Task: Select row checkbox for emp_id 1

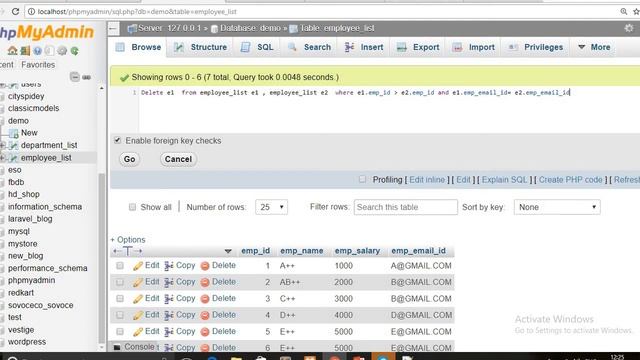Action: [x=120, y=266]
